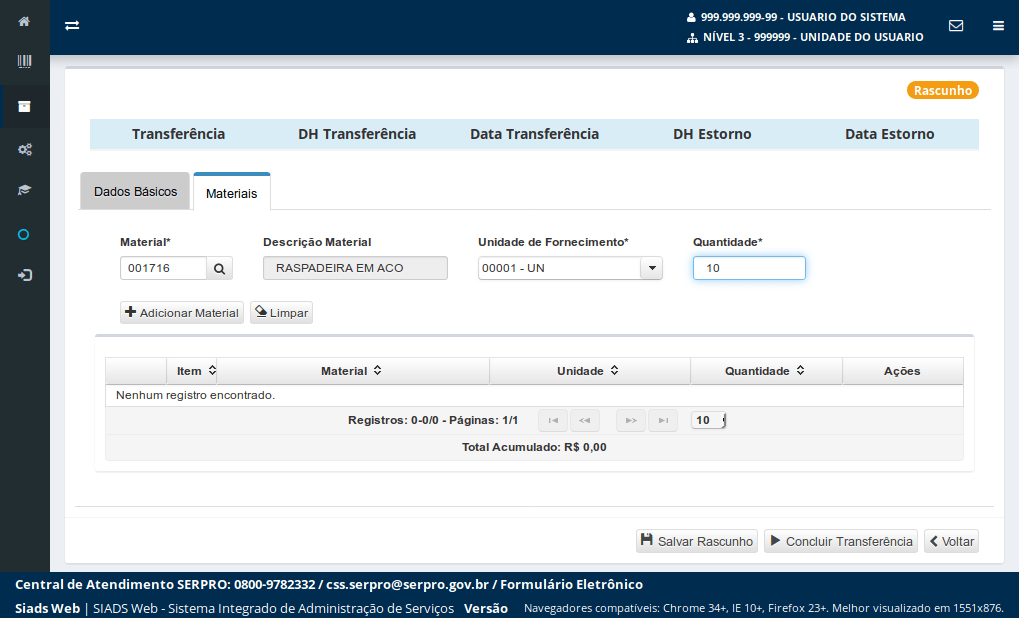The height and width of the screenshot is (618, 1019).
Task: Select the circle icon in sidebar
Action: tap(23, 235)
